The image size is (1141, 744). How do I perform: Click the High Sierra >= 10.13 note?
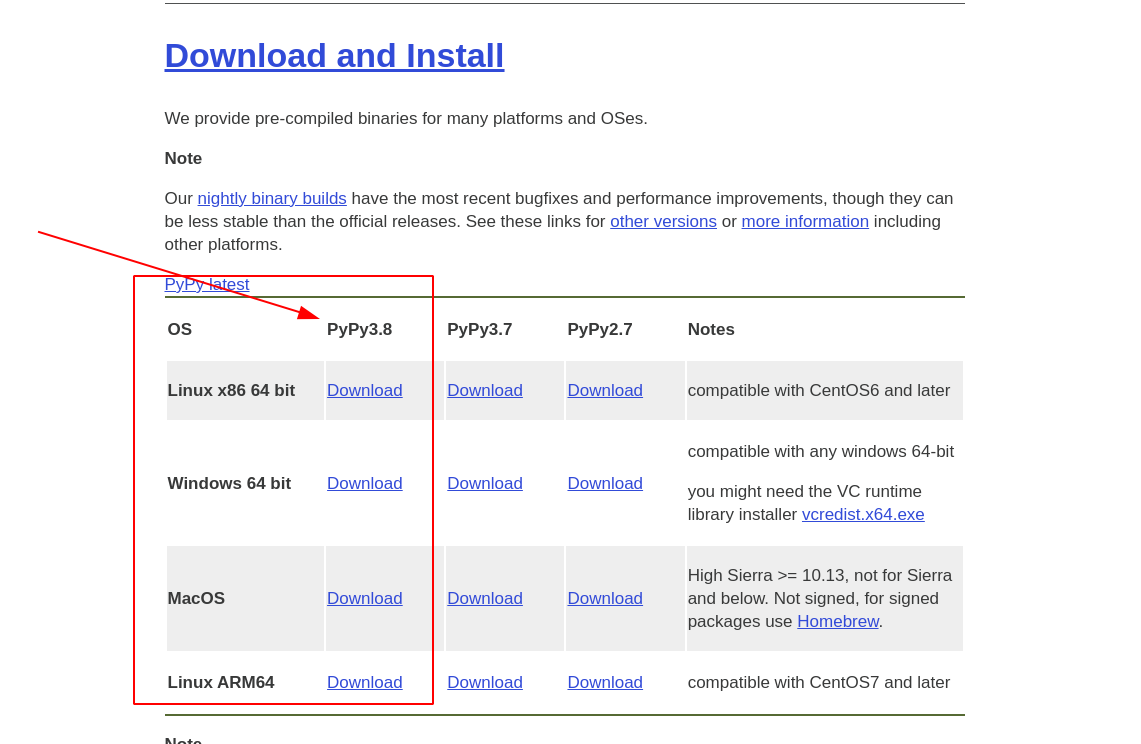(x=819, y=599)
